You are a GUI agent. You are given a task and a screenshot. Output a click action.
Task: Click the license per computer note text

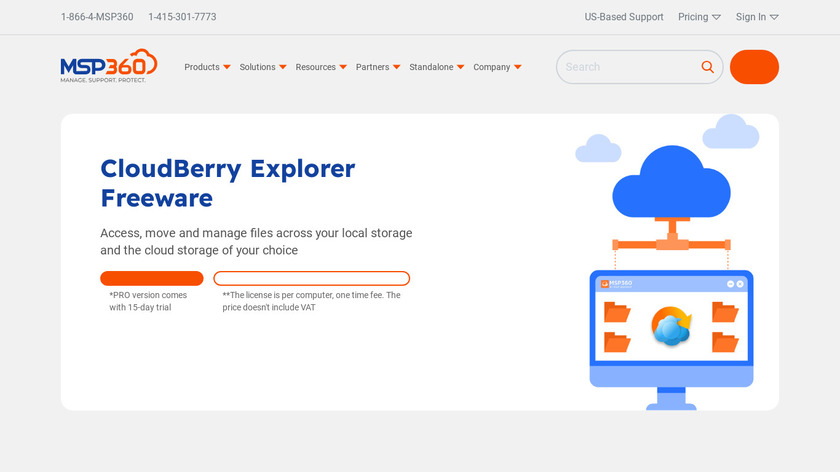coord(311,301)
